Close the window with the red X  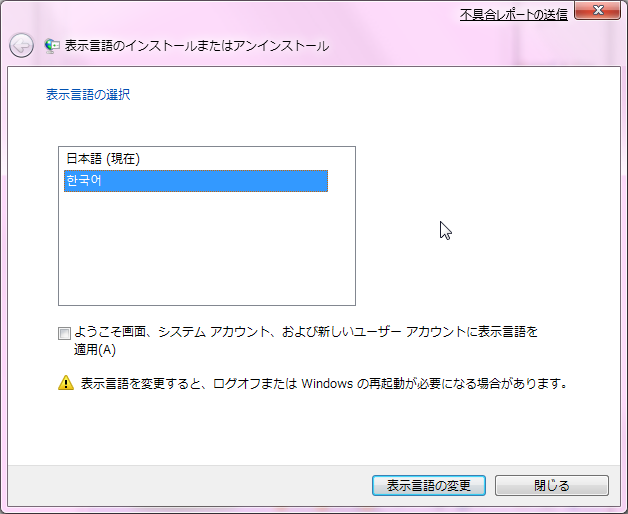pos(598,12)
